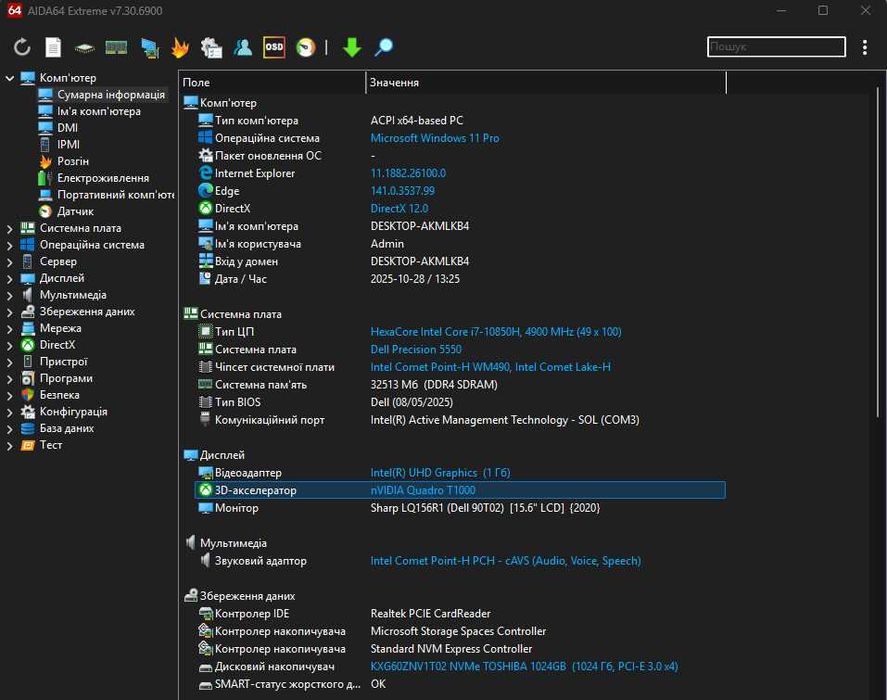Click the user account toolbar icon
This screenshot has width=887, height=700.
coord(243,47)
